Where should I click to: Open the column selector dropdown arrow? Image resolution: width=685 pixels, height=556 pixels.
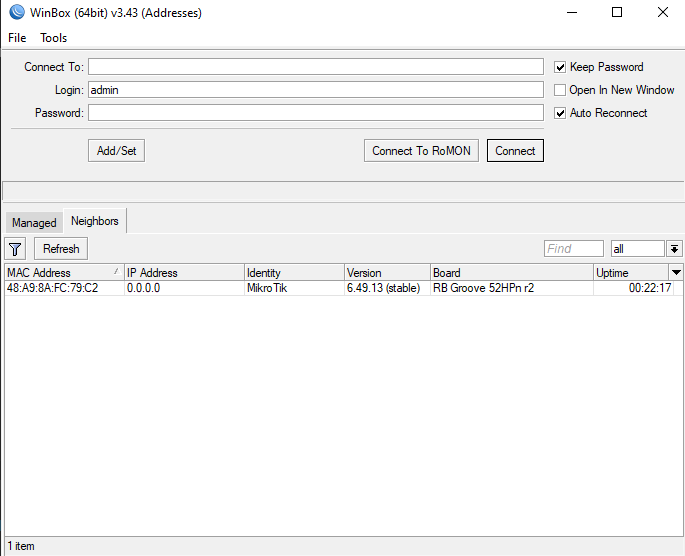click(x=676, y=272)
